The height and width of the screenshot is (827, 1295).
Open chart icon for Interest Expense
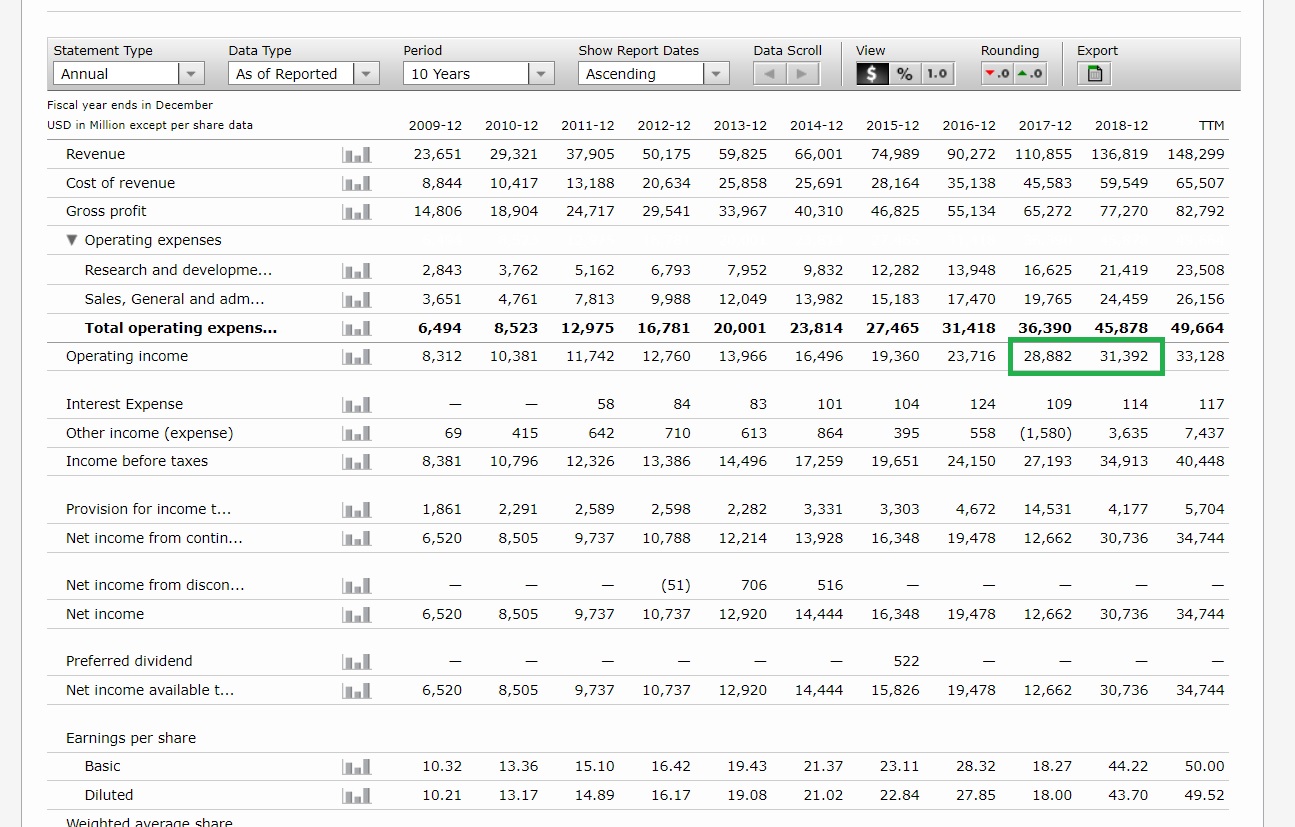point(356,405)
